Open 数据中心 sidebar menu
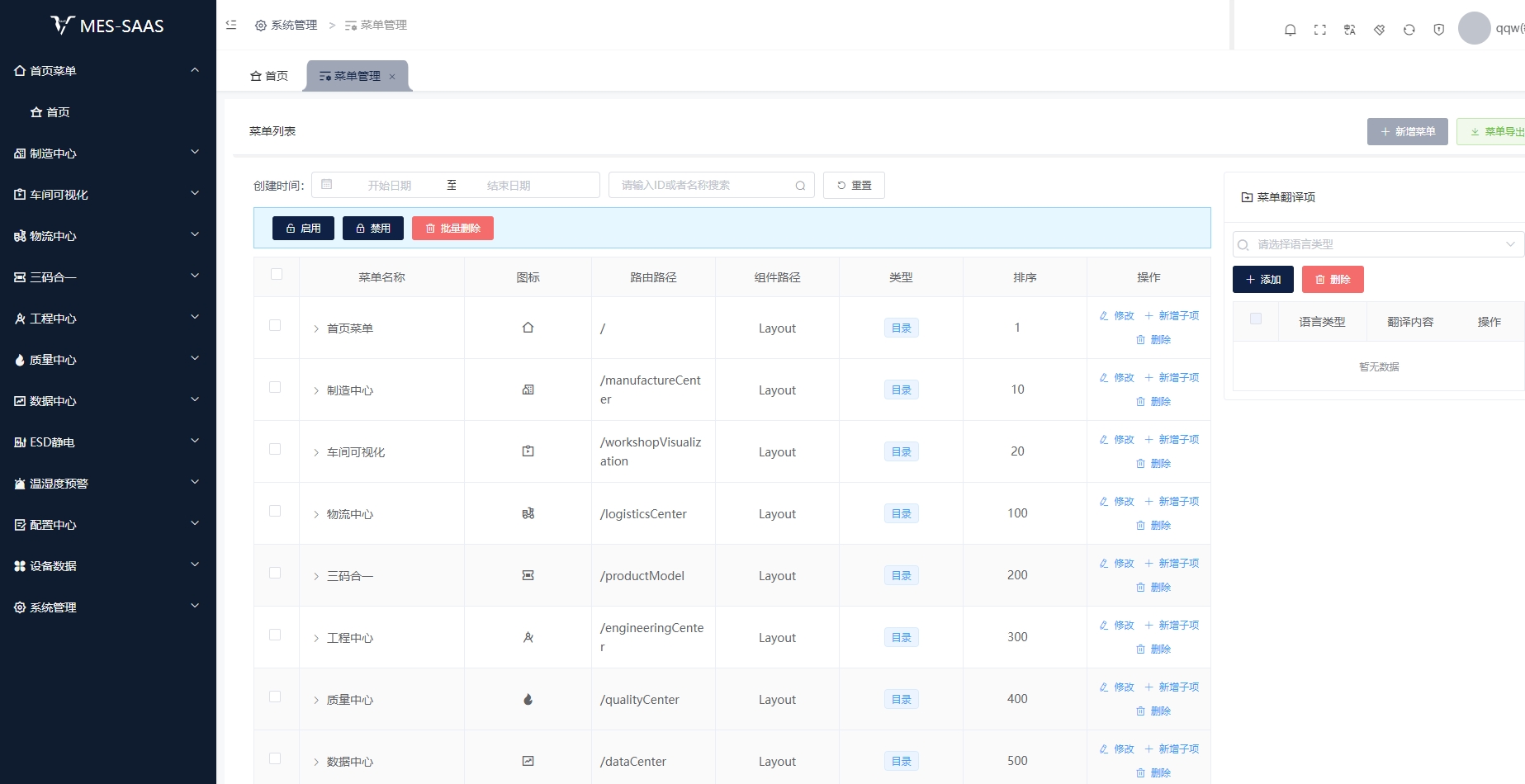Viewport: 1525px width, 784px height. pos(108,401)
